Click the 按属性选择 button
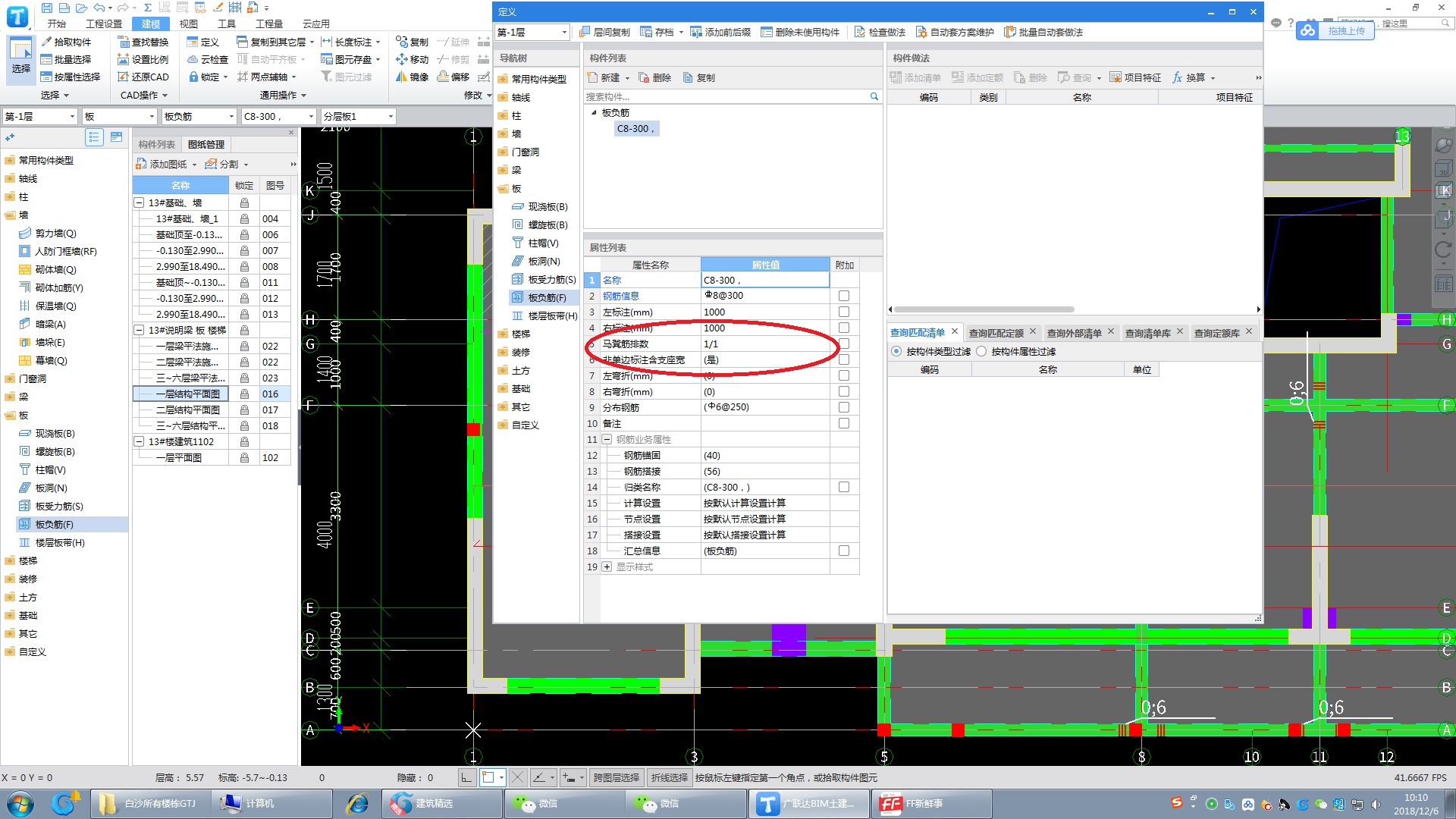1456x819 pixels. [71, 77]
